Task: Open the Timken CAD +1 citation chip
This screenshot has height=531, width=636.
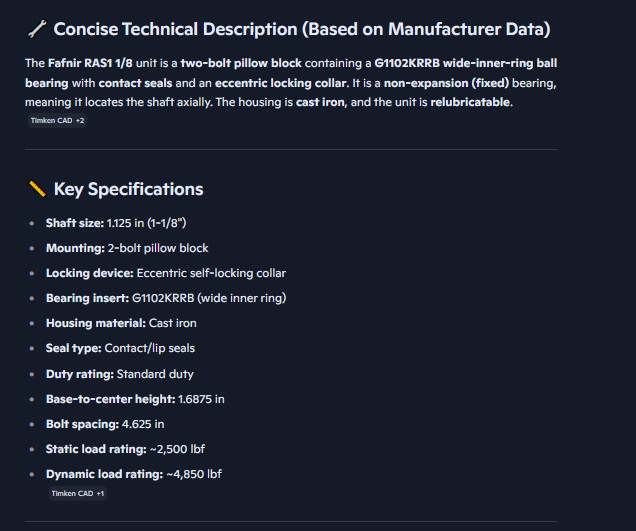Action: [x=78, y=493]
